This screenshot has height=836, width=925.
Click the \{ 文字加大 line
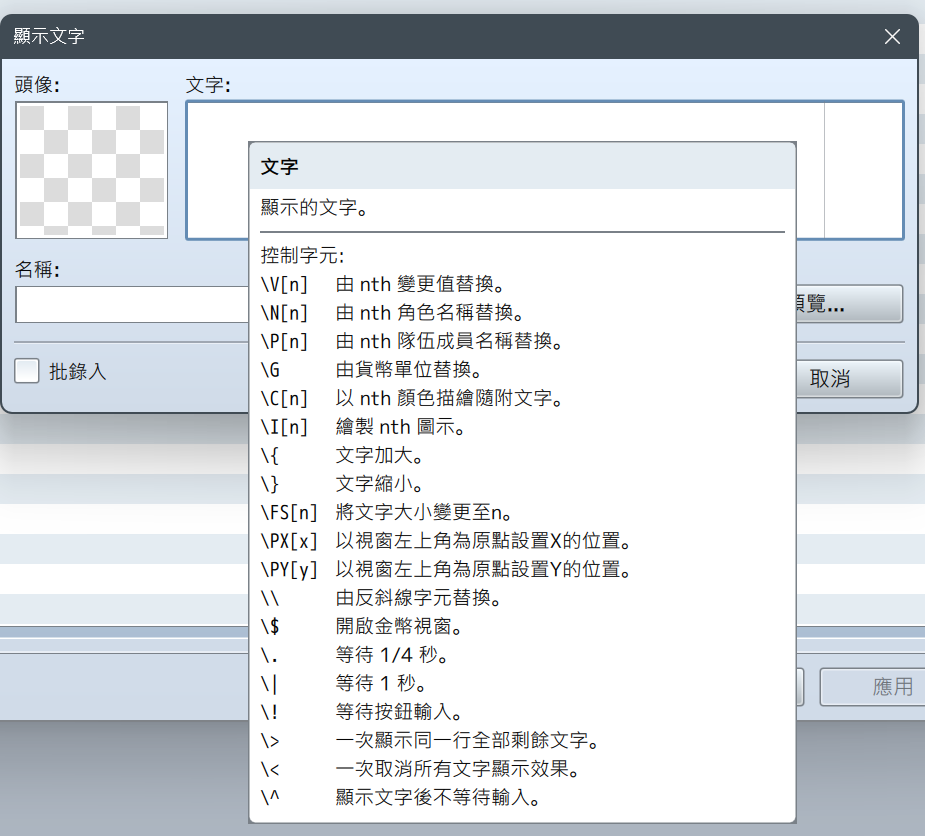(x=343, y=455)
